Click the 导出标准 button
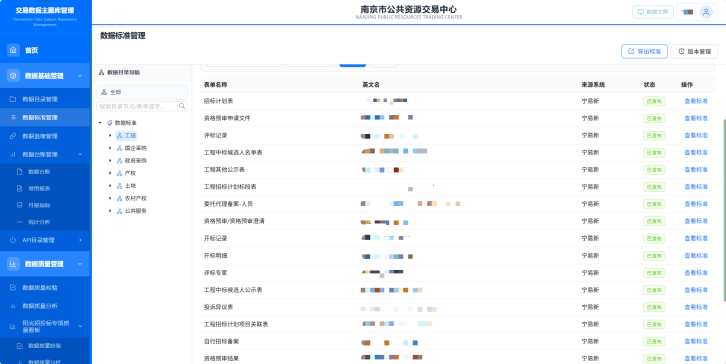 click(x=644, y=51)
